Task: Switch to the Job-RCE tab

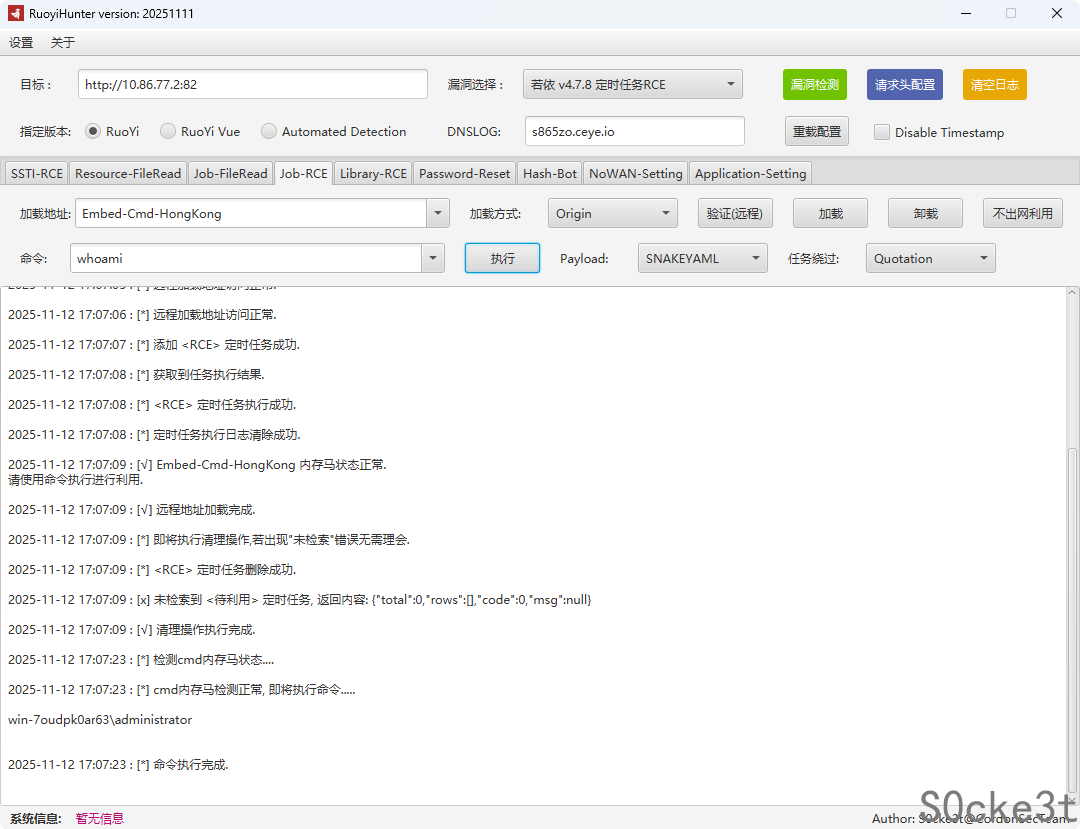Action: (304, 174)
